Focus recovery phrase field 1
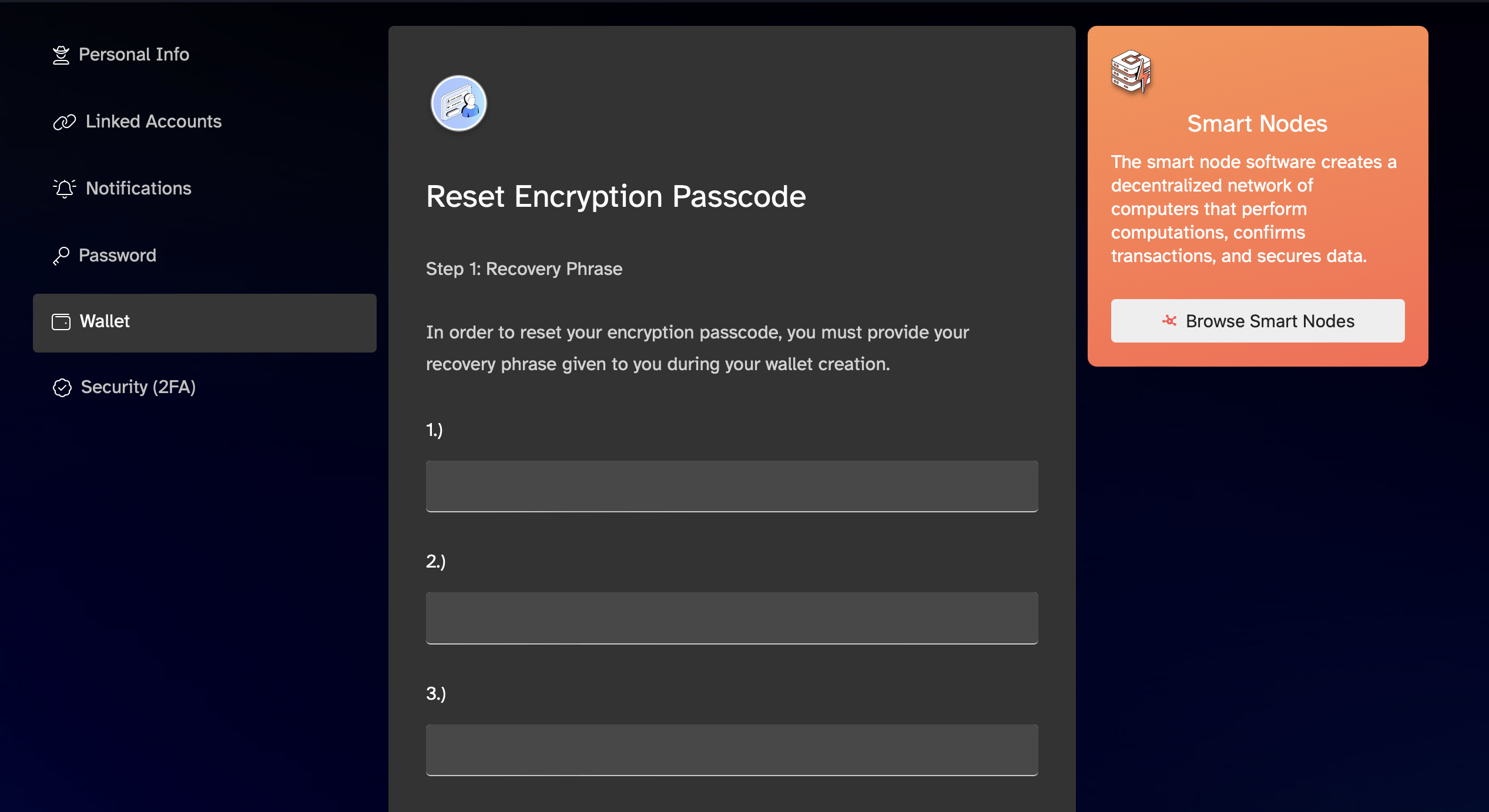This screenshot has width=1489, height=812. (x=732, y=486)
